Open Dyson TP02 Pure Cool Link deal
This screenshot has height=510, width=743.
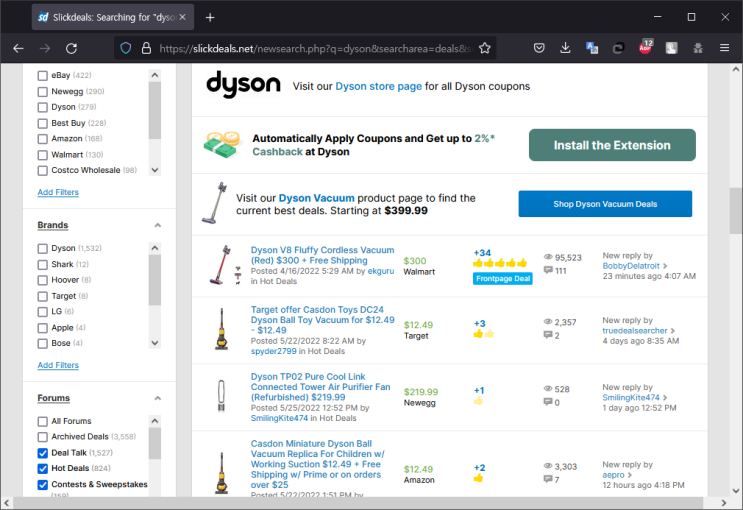coord(321,387)
